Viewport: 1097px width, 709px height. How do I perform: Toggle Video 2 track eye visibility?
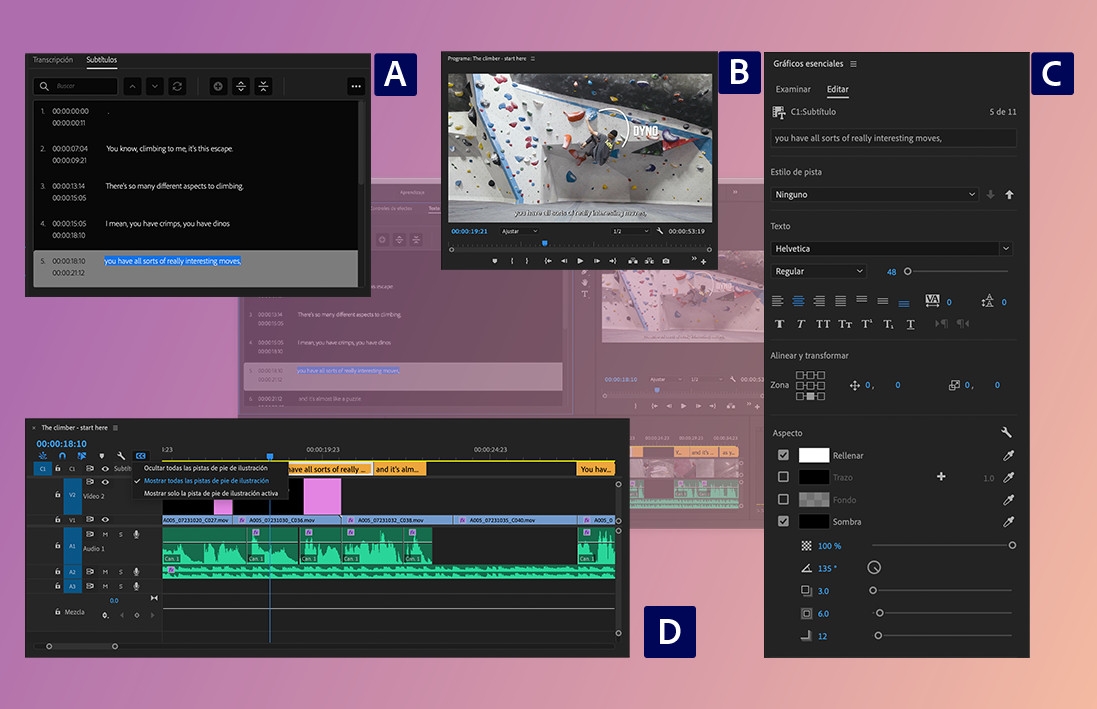105,482
